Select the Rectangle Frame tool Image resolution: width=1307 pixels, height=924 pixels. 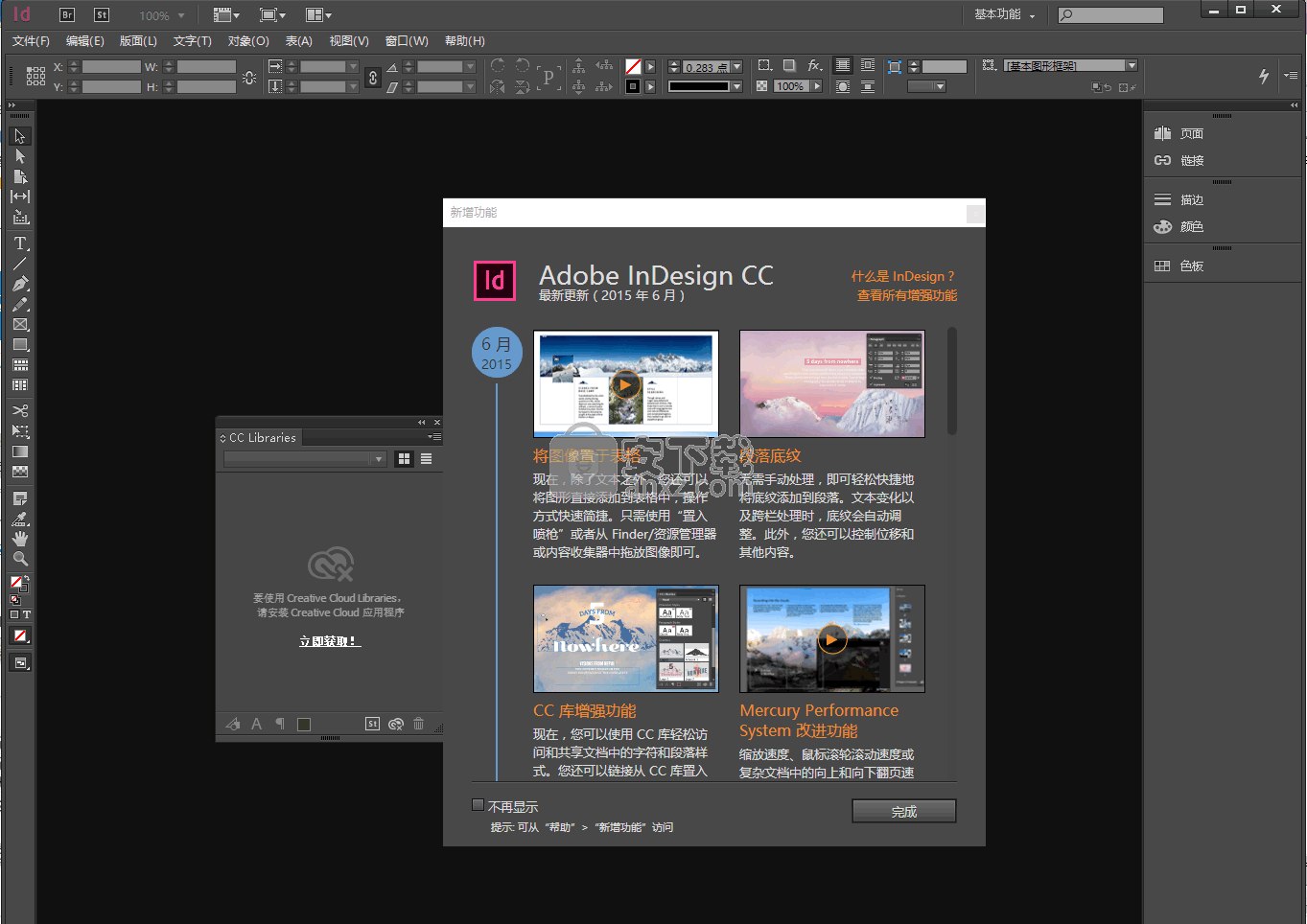(20, 325)
